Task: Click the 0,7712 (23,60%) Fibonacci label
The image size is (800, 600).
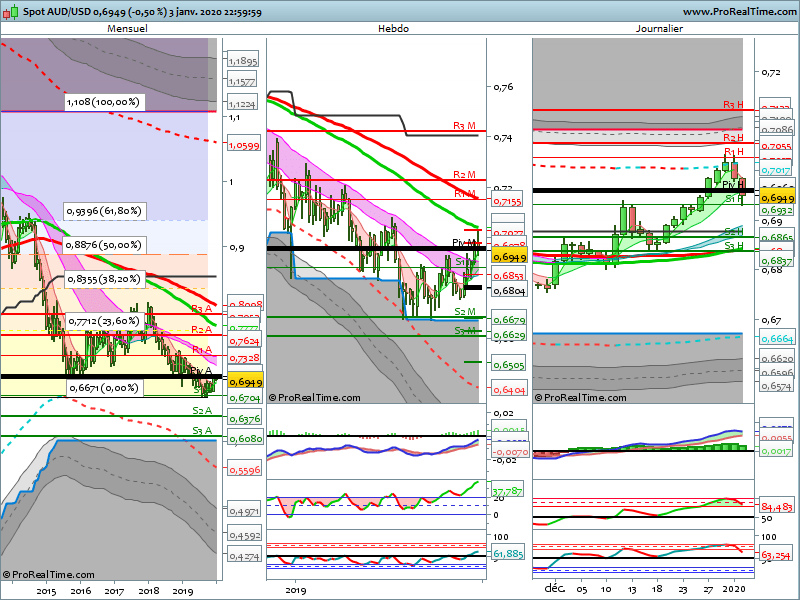Action: coord(105,321)
